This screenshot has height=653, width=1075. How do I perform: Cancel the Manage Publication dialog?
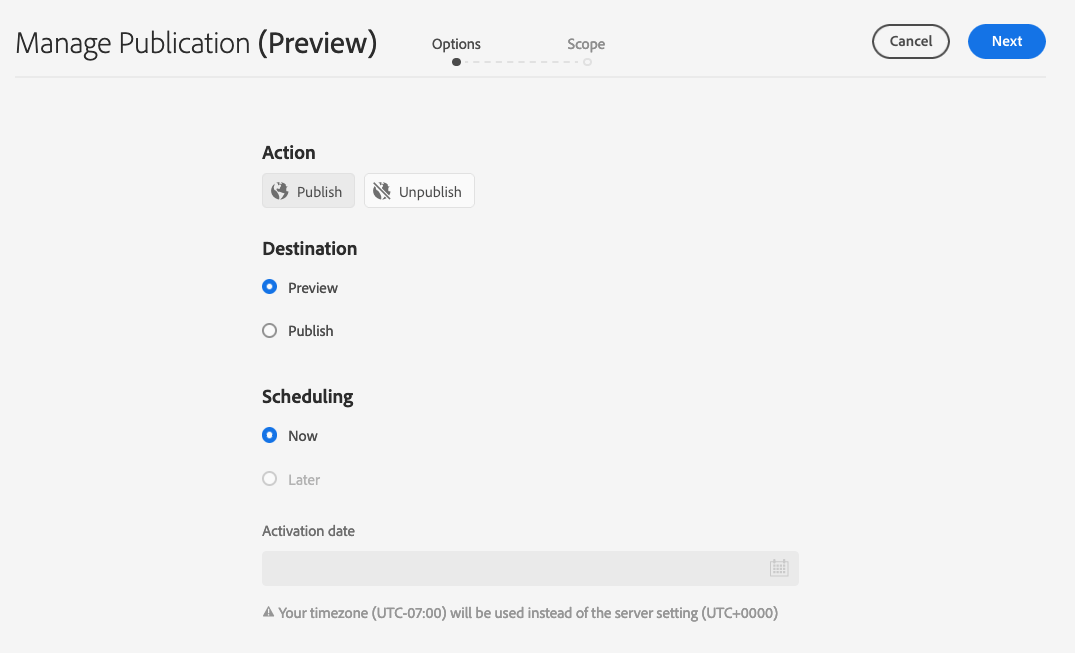tap(910, 41)
